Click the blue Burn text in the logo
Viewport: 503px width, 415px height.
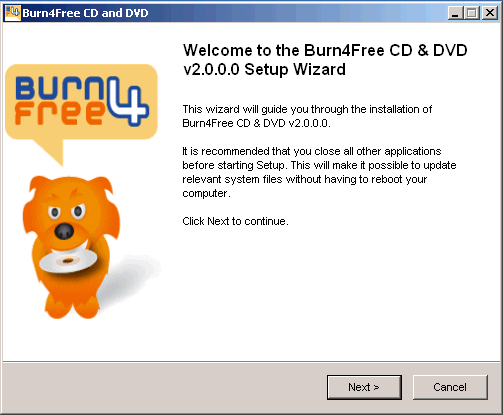point(60,88)
